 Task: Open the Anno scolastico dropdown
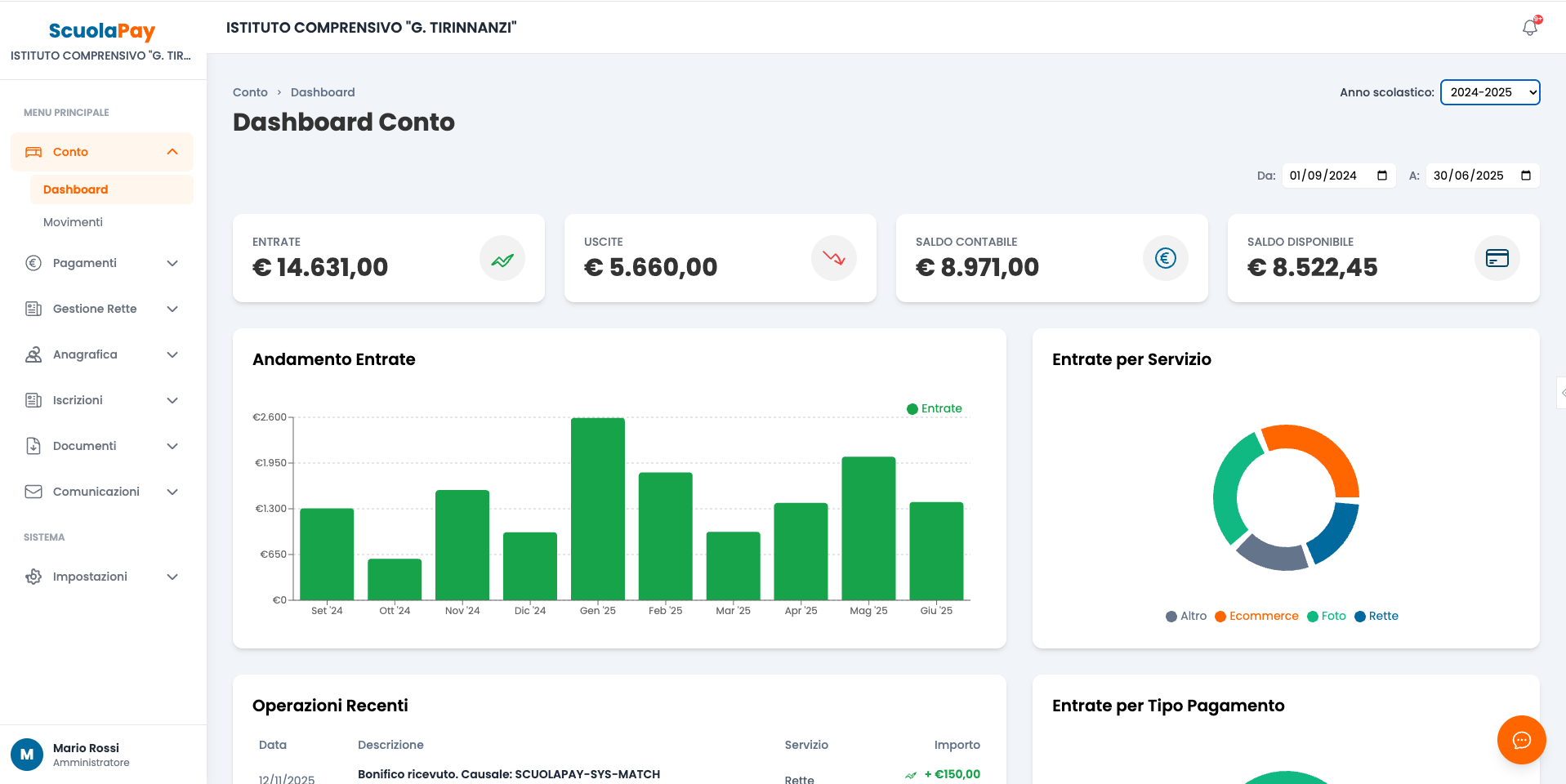(x=1489, y=92)
